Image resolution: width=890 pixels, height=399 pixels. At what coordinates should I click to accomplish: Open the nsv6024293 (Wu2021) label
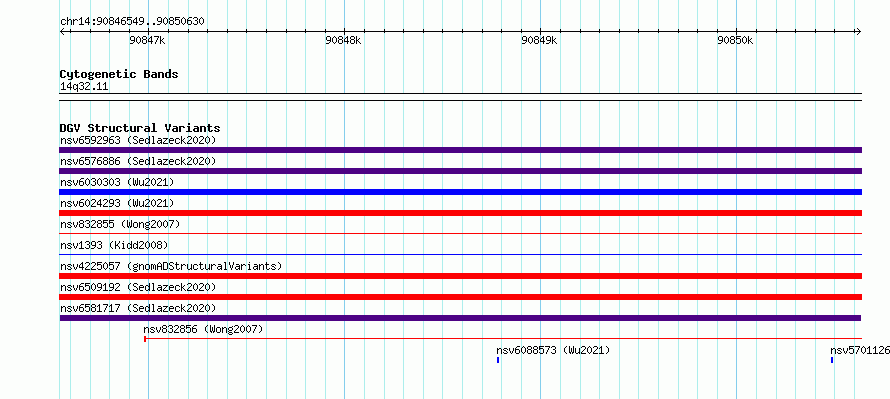[117, 203]
